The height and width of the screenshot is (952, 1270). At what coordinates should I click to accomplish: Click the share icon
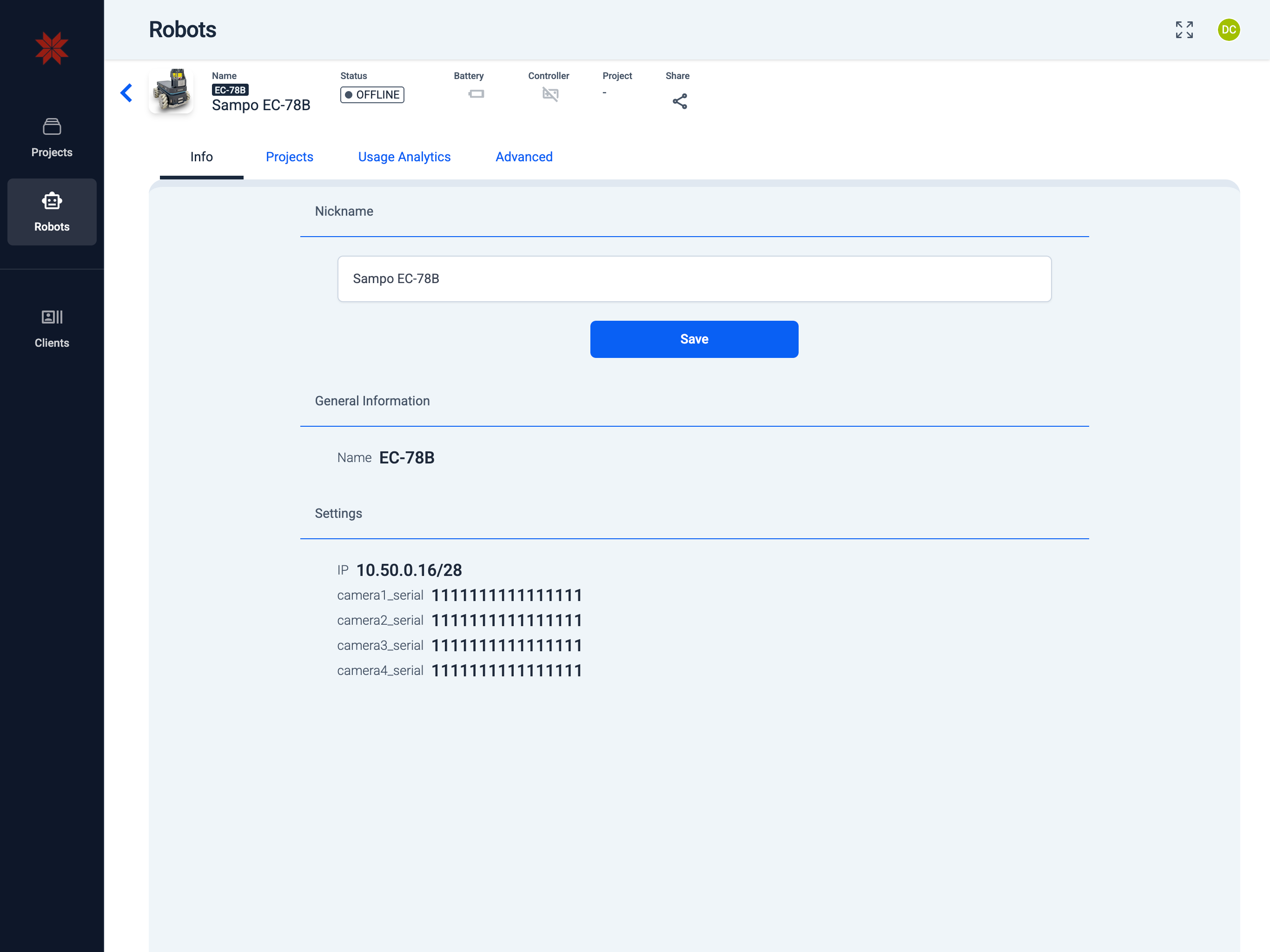pyautogui.click(x=679, y=101)
